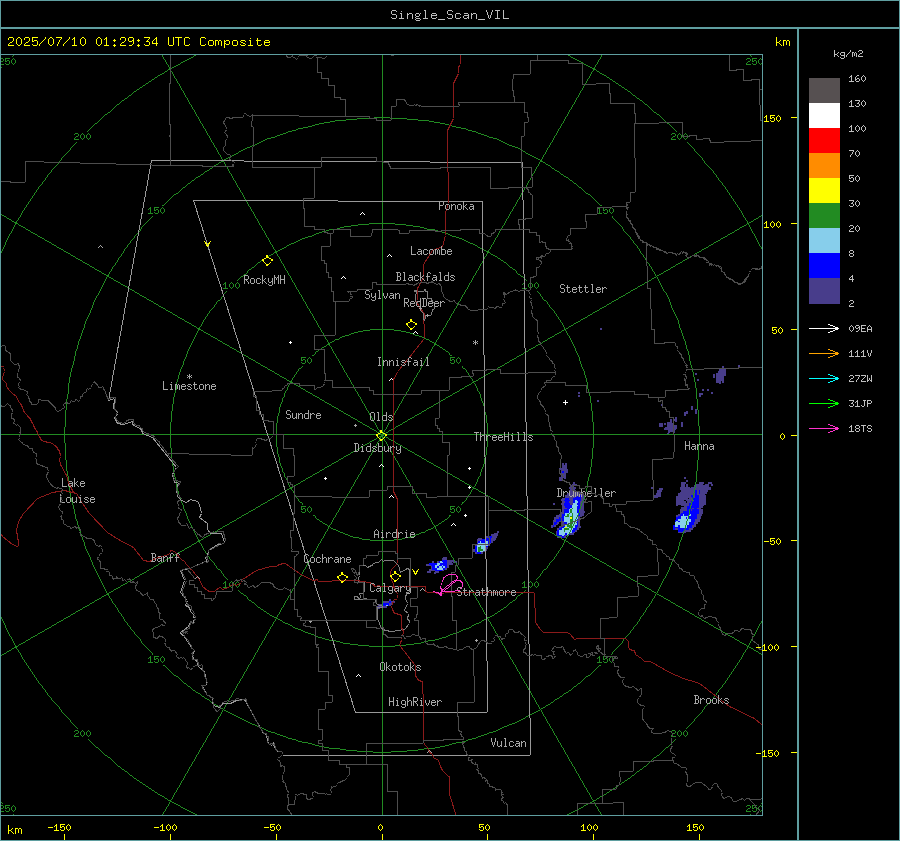Click the storm cell echo below Hanna
The image size is (900, 841).
click(x=692, y=506)
